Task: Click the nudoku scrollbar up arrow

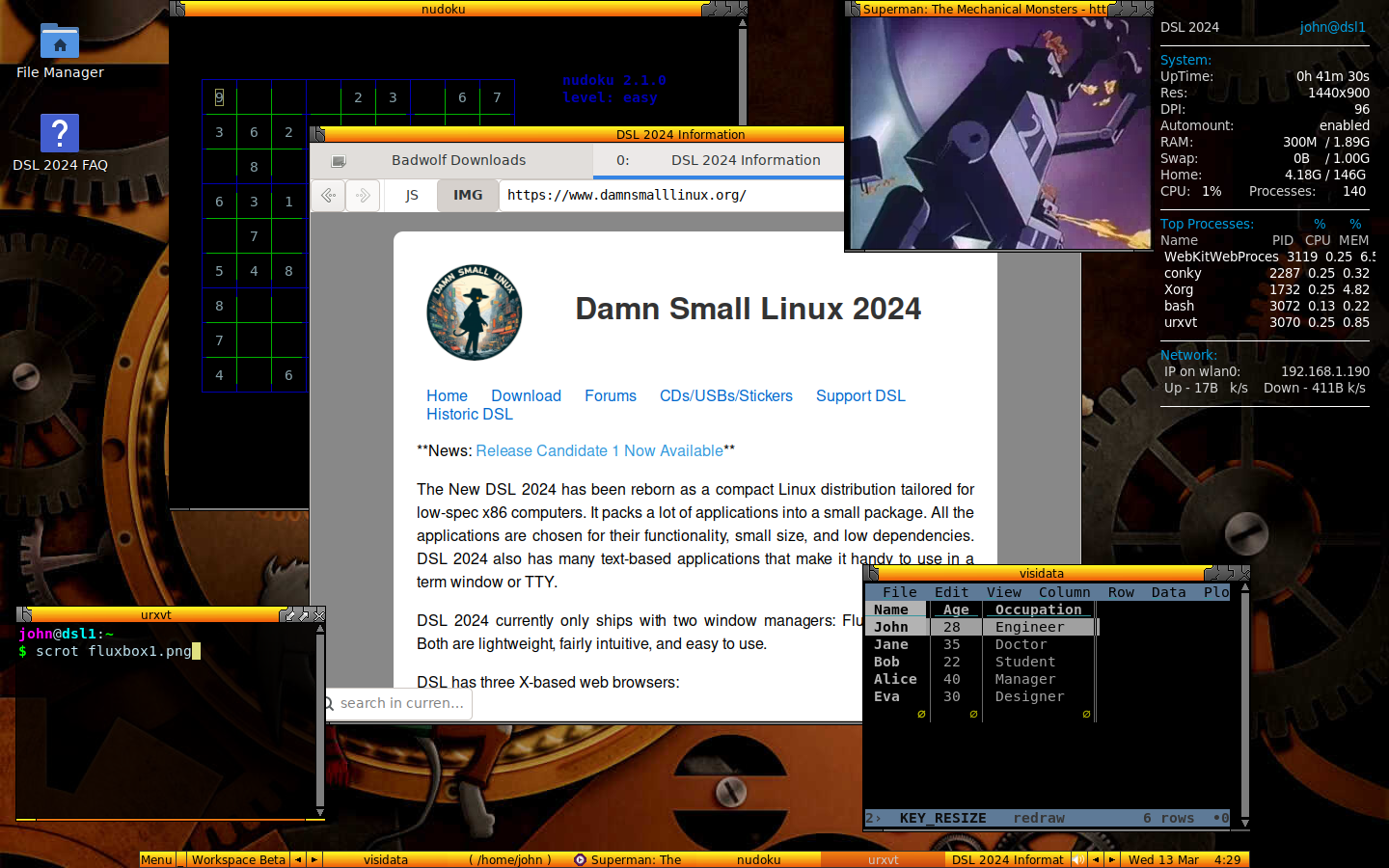Action: [x=743, y=23]
